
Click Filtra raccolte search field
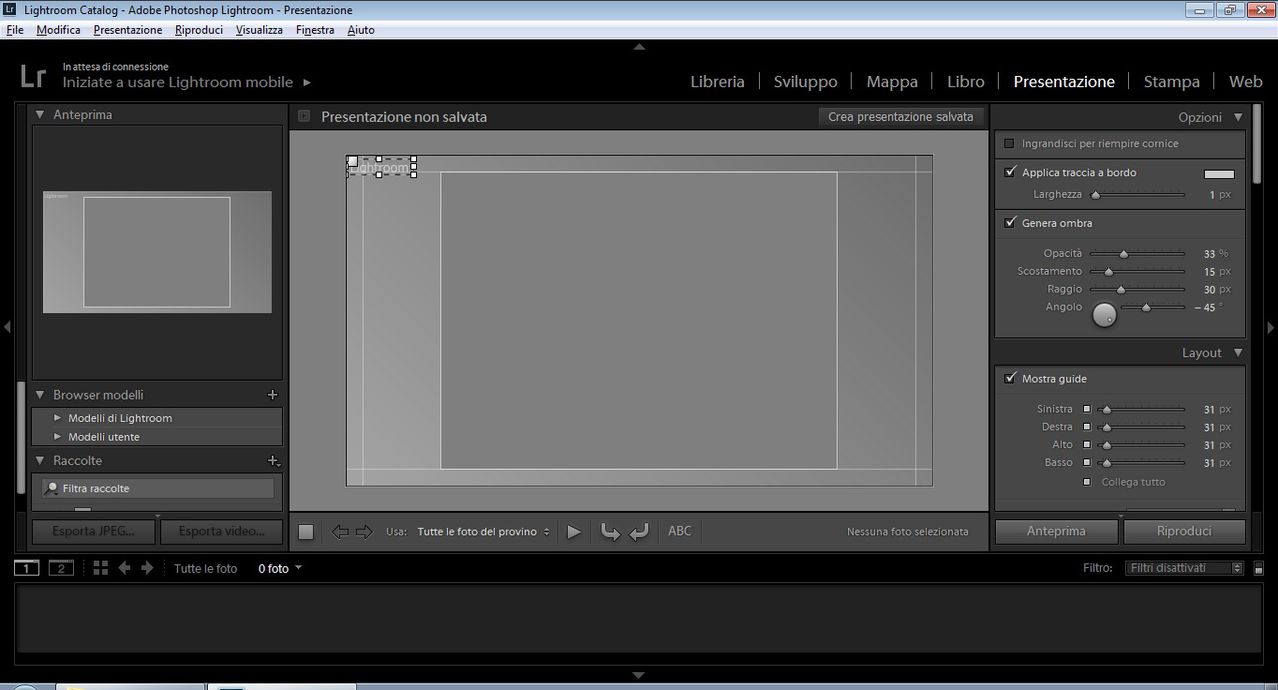tap(158, 489)
